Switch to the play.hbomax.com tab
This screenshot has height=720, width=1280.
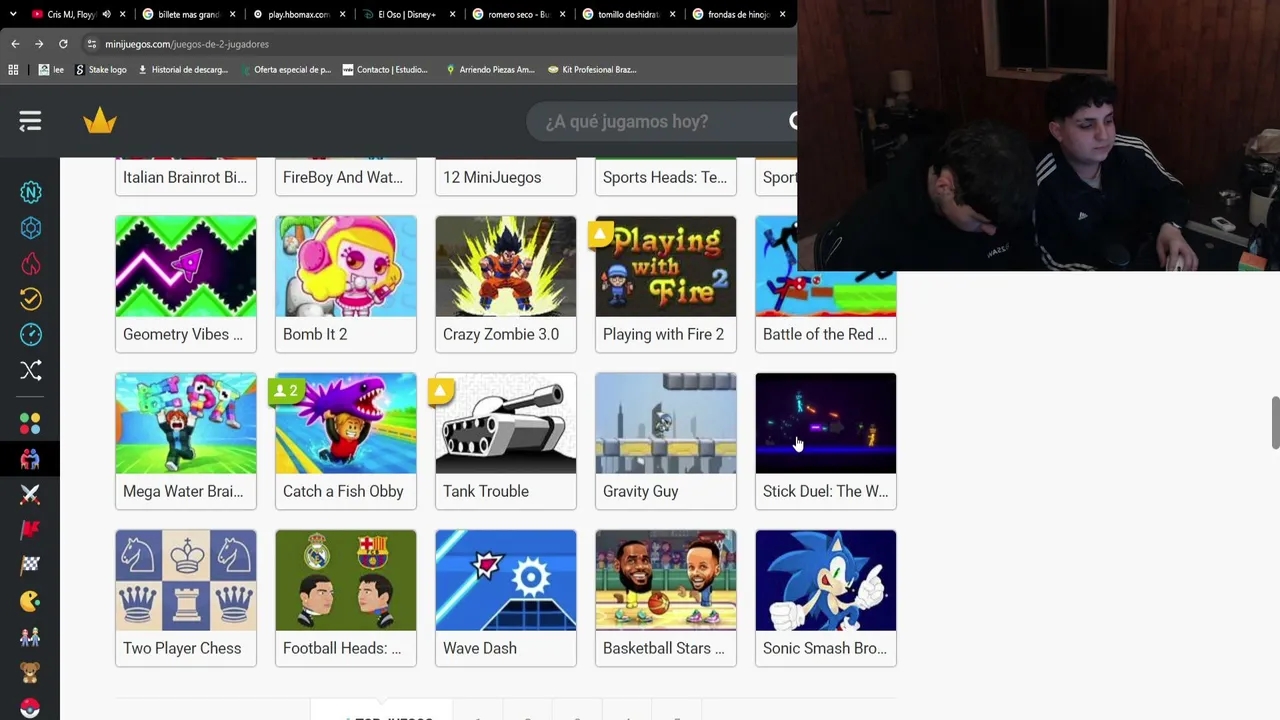pyautogui.click(x=298, y=14)
